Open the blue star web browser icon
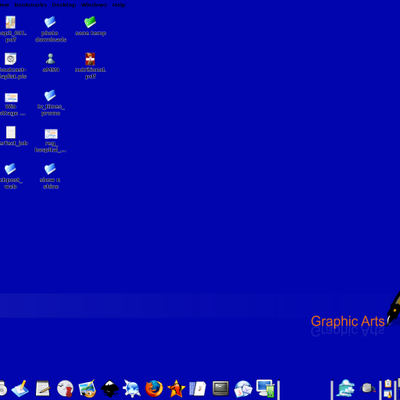The width and height of the screenshot is (400, 400). coord(132,389)
